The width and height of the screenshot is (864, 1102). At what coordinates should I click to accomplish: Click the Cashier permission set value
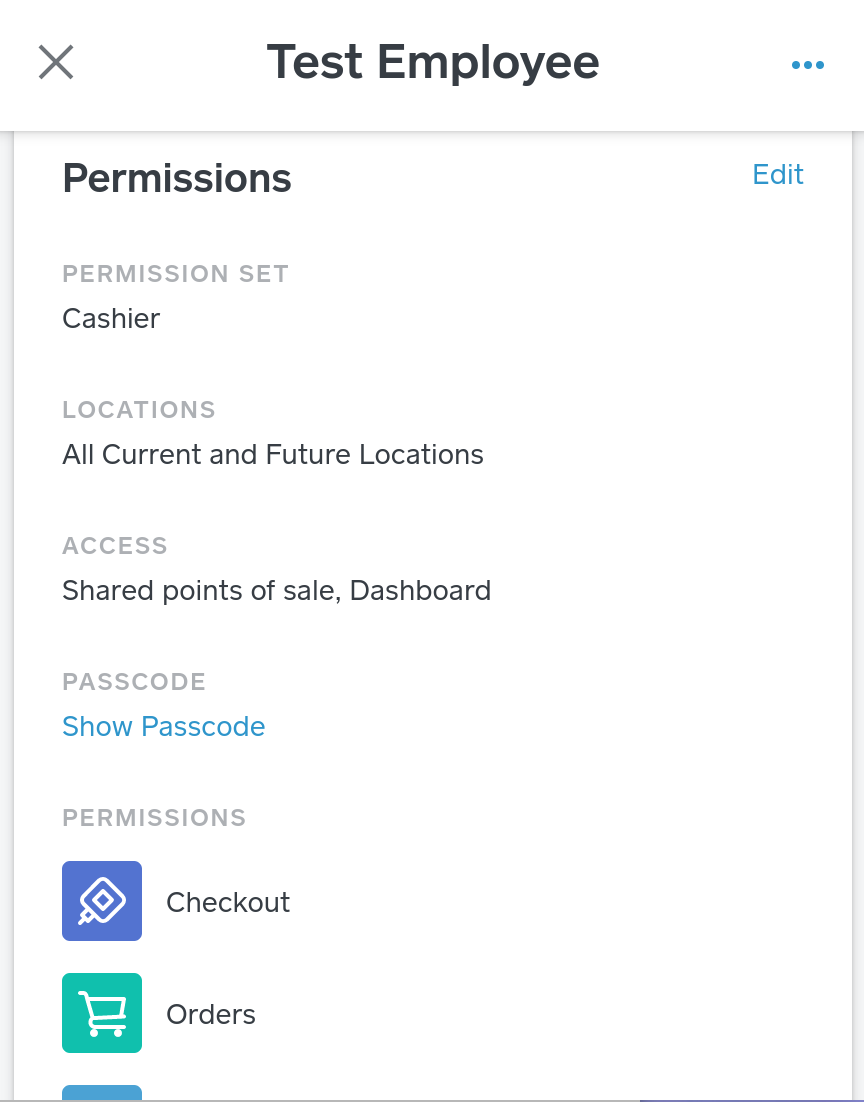coord(111,319)
